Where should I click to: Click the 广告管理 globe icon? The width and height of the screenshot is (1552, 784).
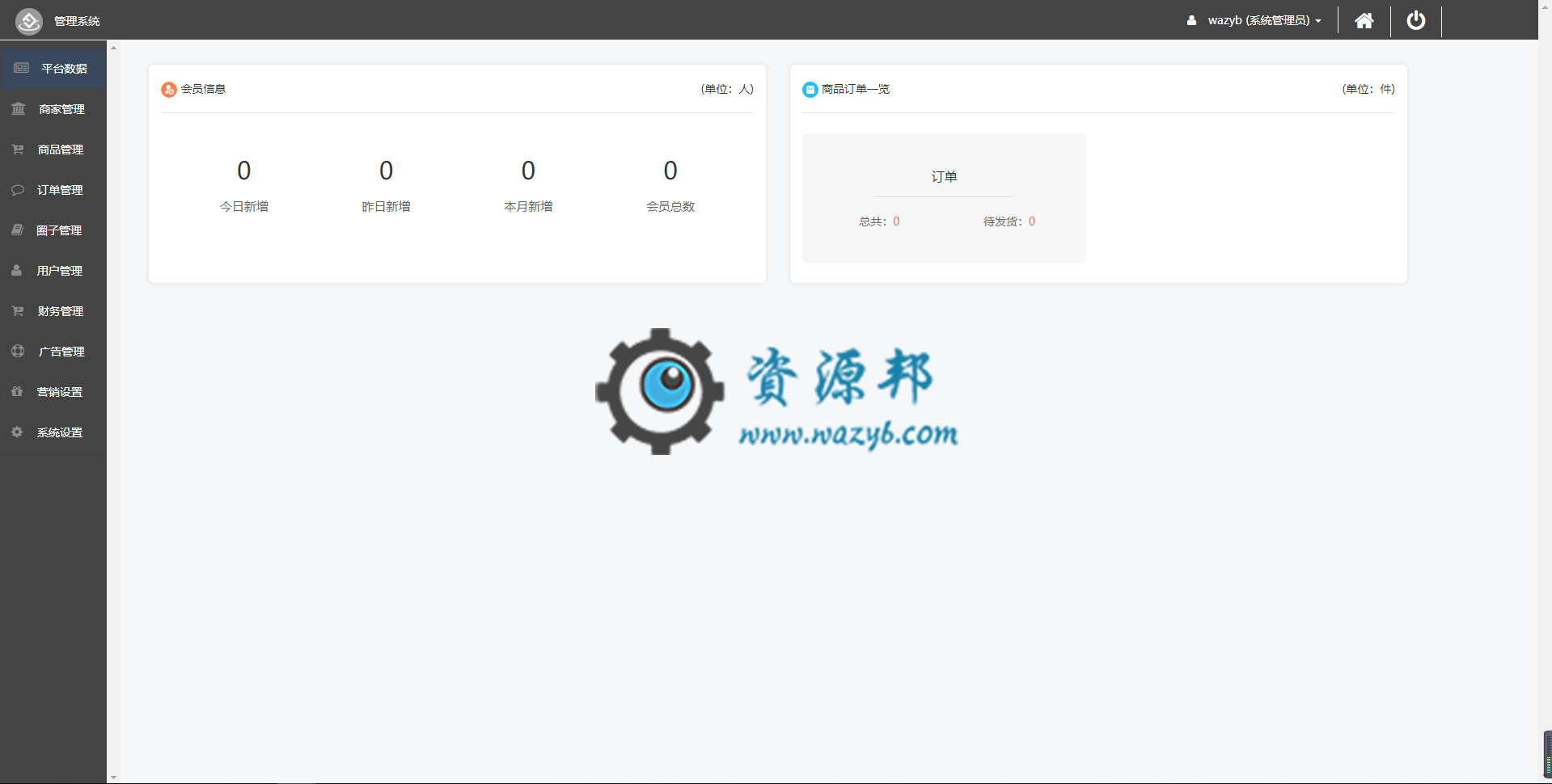[x=18, y=351]
